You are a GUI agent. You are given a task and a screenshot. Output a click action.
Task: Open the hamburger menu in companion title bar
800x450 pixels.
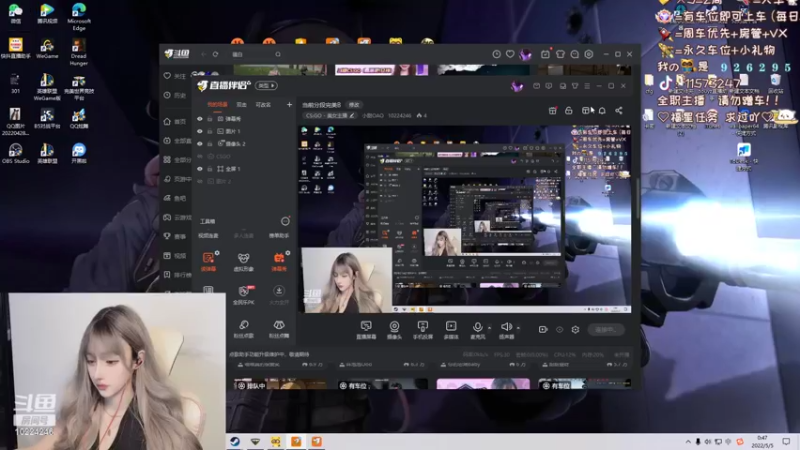(587, 86)
